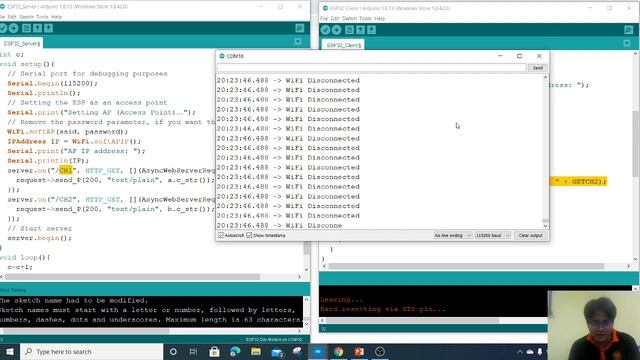
Task: Toggle Autoscroll checkbox in serial monitor
Action: pyautogui.click(x=221, y=236)
